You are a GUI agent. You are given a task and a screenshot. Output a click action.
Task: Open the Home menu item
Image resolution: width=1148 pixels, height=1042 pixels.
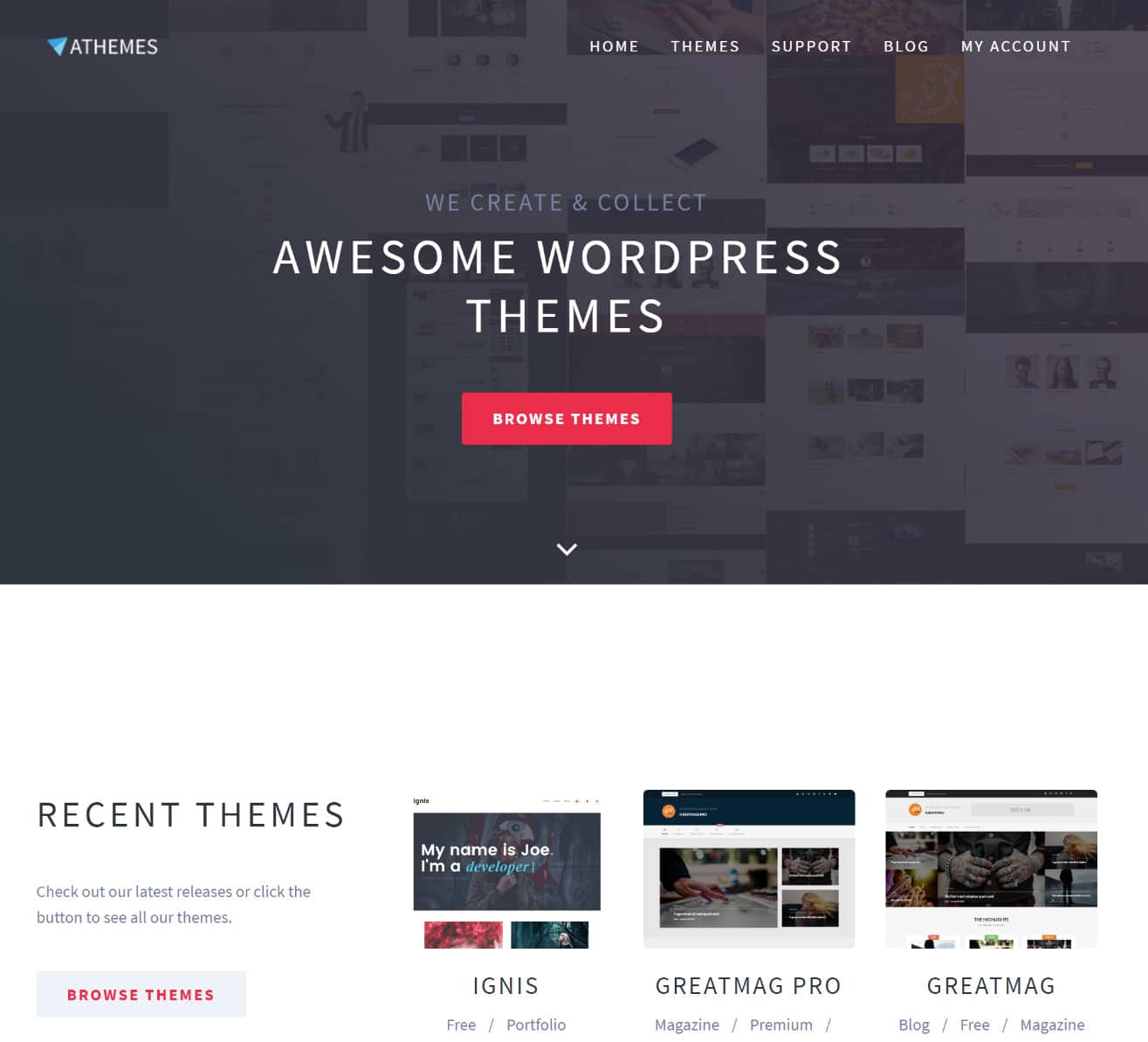(614, 46)
